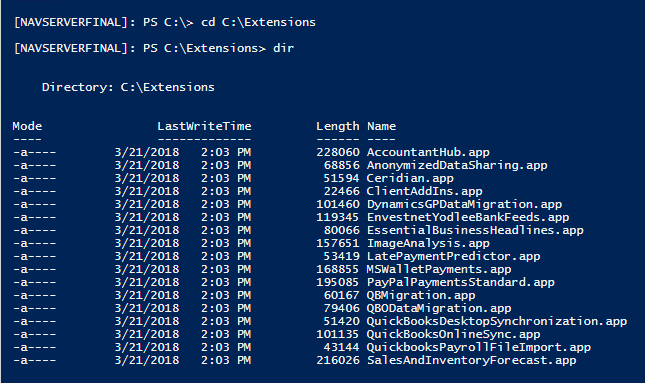Click the LatePaymentPredictor.app entry
This screenshot has width=645, height=383.
(x=453, y=256)
